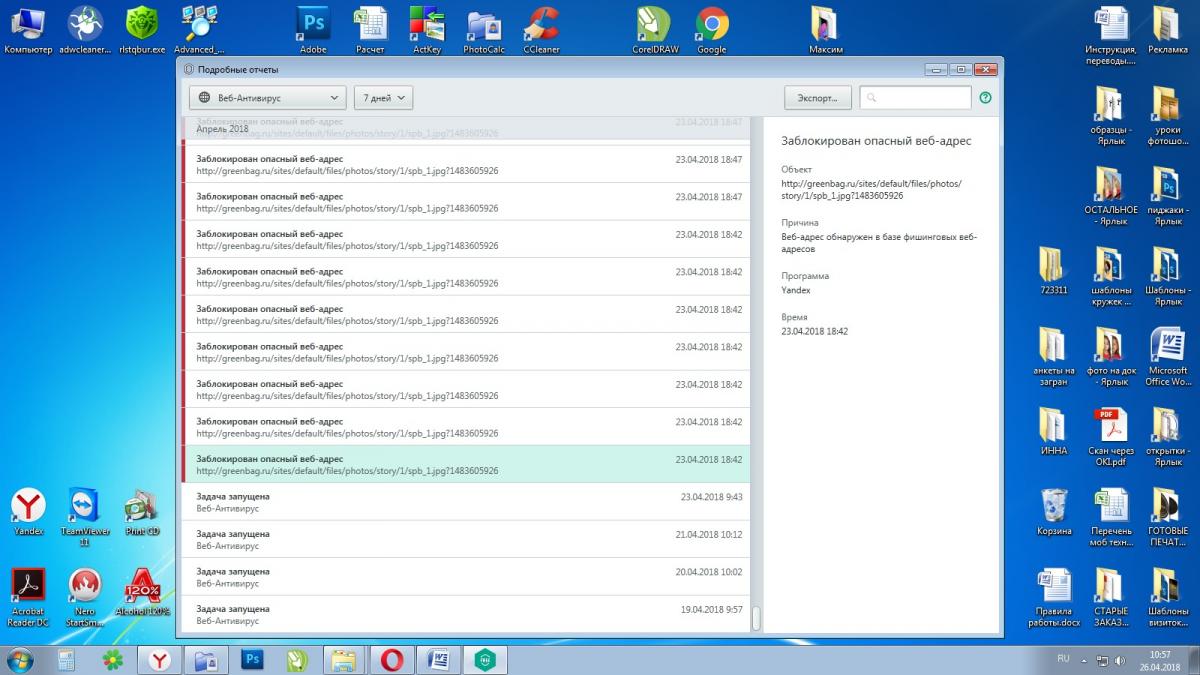Image resolution: width=1200 pixels, height=675 pixels.
Task: Select the Задача запущена entry from 21.04.2018 10:12
Action: (465, 540)
